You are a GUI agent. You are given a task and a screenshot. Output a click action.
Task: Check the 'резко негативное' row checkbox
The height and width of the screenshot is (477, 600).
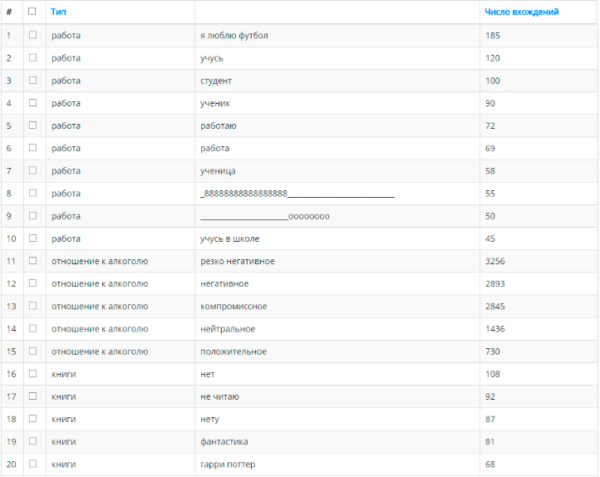33,261
